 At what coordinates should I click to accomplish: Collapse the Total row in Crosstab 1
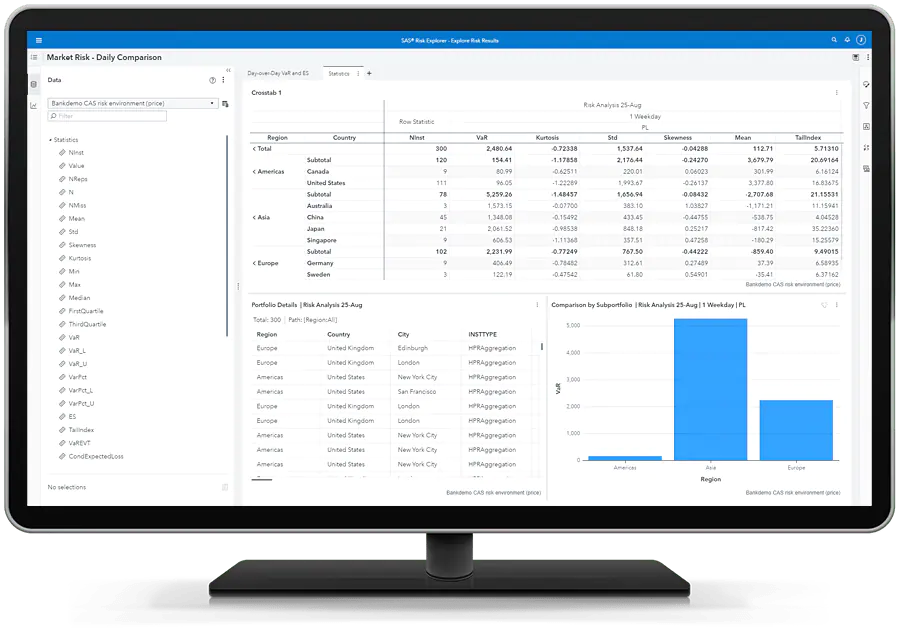point(254,148)
